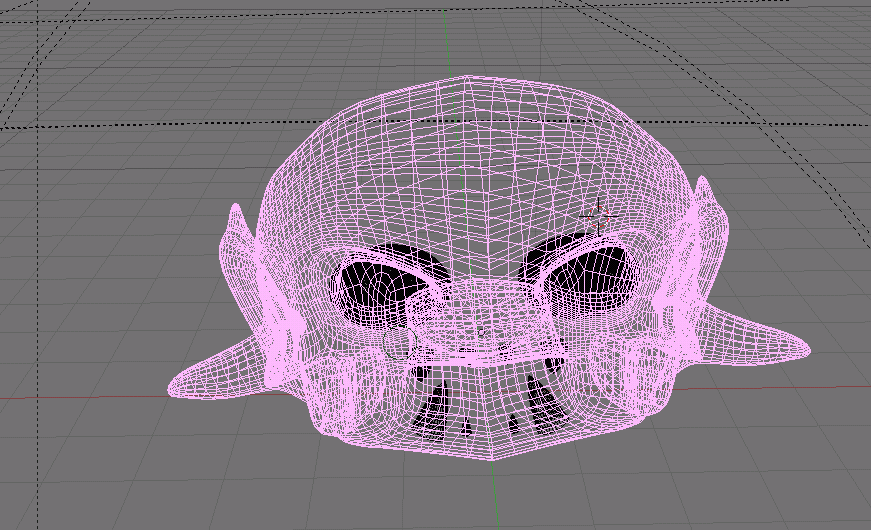Click the small object origin dot at mesh center

click(x=481, y=333)
